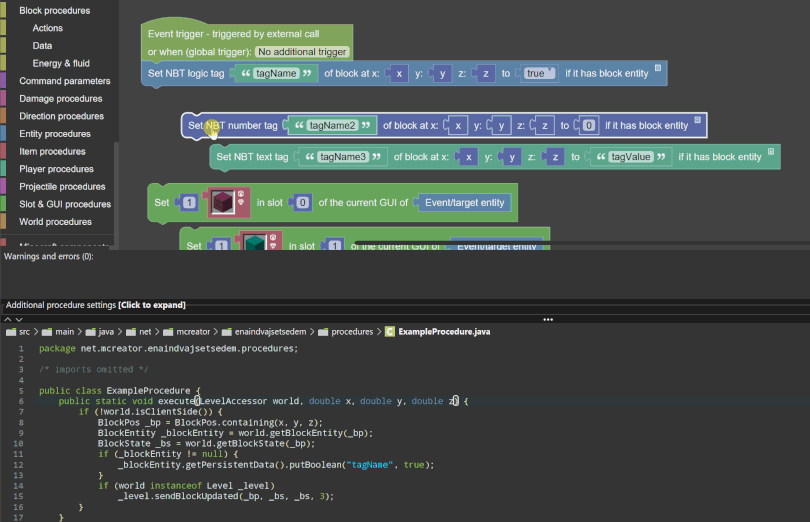The image size is (810, 522).
Task: Open the Direction procedures category
Action: tap(61, 116)
